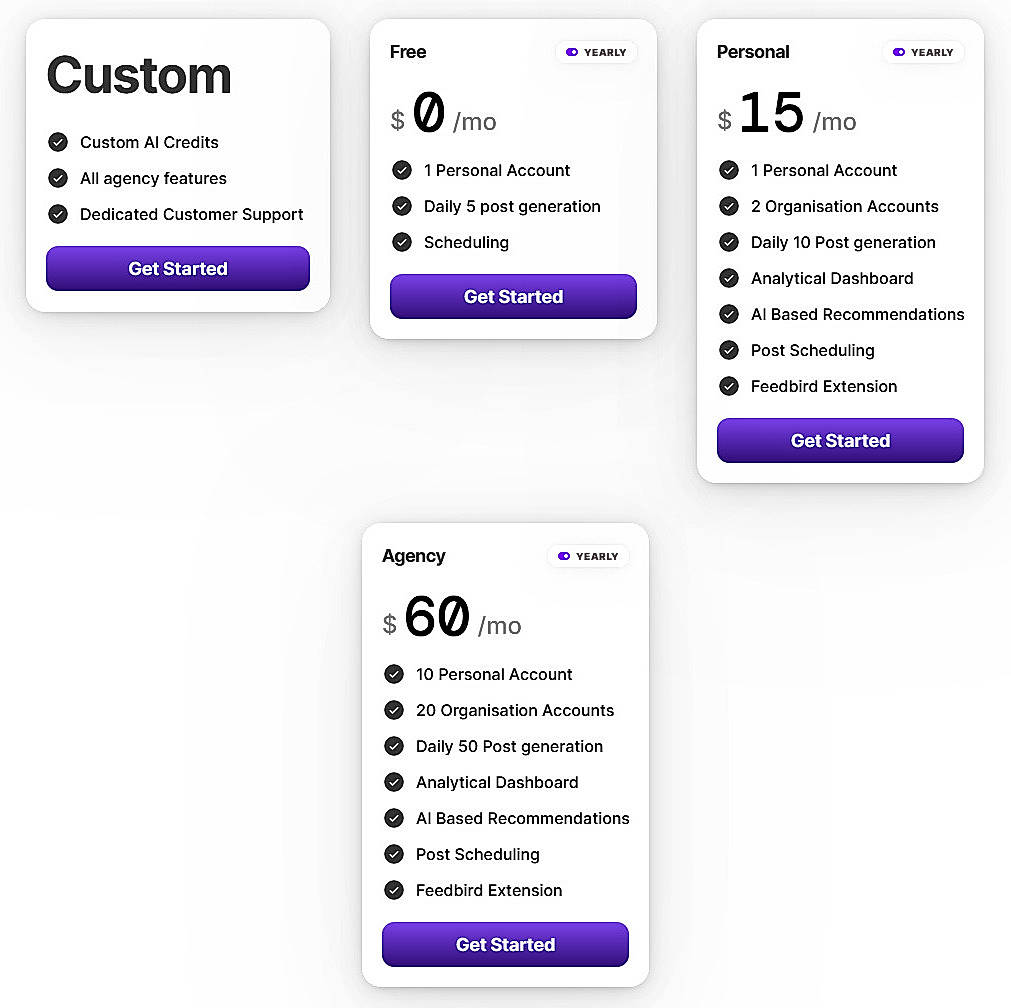Click the $60 price on the Agency card
This screenshot has width=1011, height=1008.
(437, 618)
